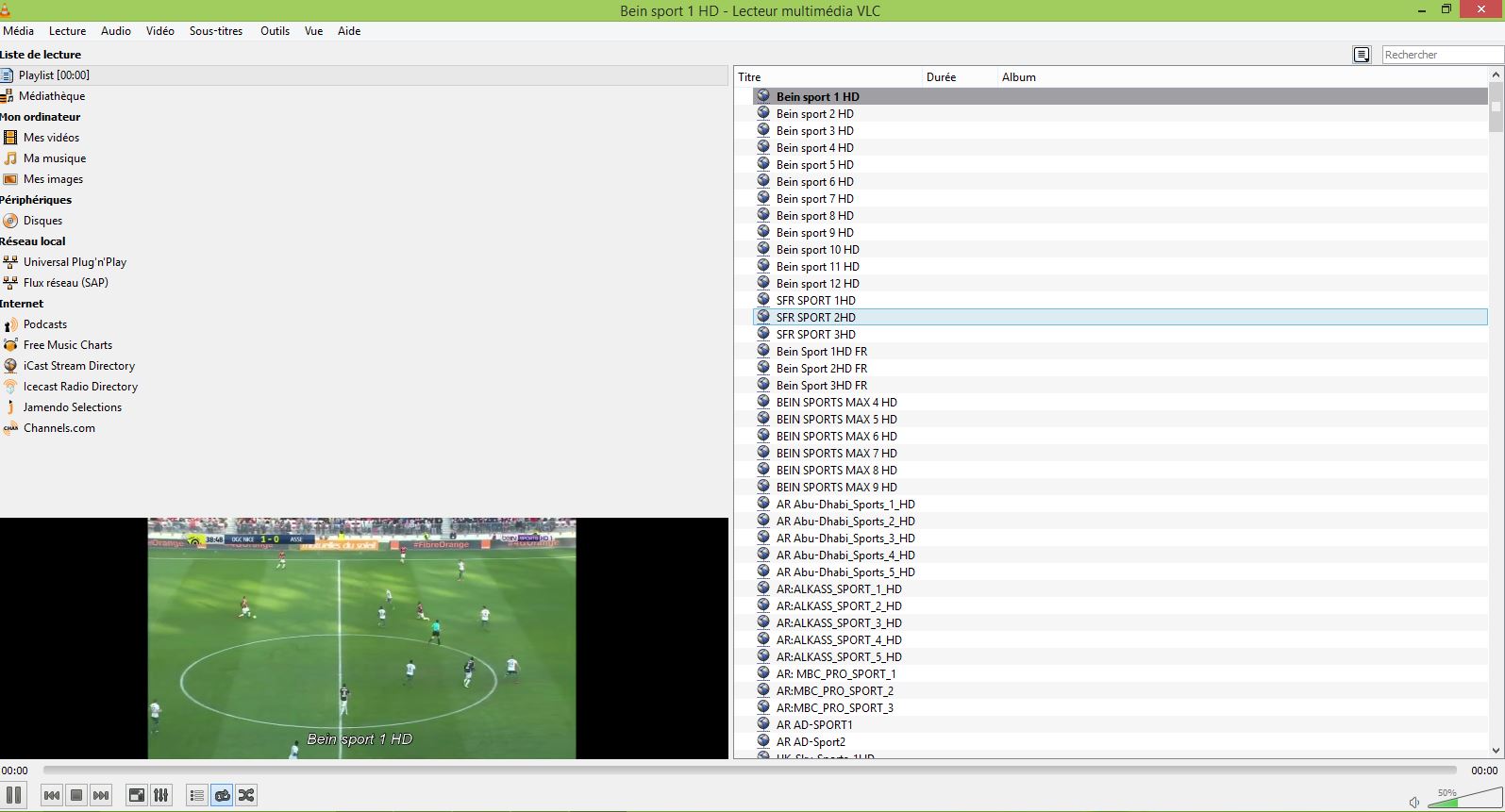1505x812 pixels.
Task: Click globe icon of AR AD-Sport2
Action: coord(763,741)
